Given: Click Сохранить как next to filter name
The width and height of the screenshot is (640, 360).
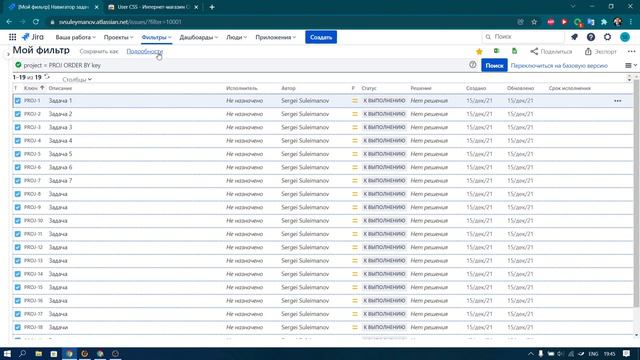Looking at the screenshot, I should point(99,51).
